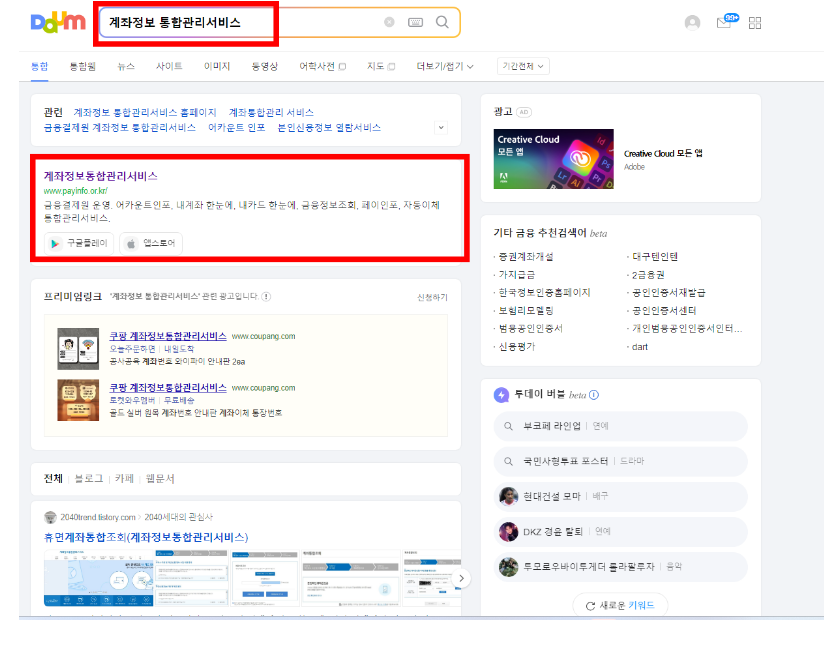Click recommended search dart
Viewport: 824px width, 645px height.
(640, 347)
